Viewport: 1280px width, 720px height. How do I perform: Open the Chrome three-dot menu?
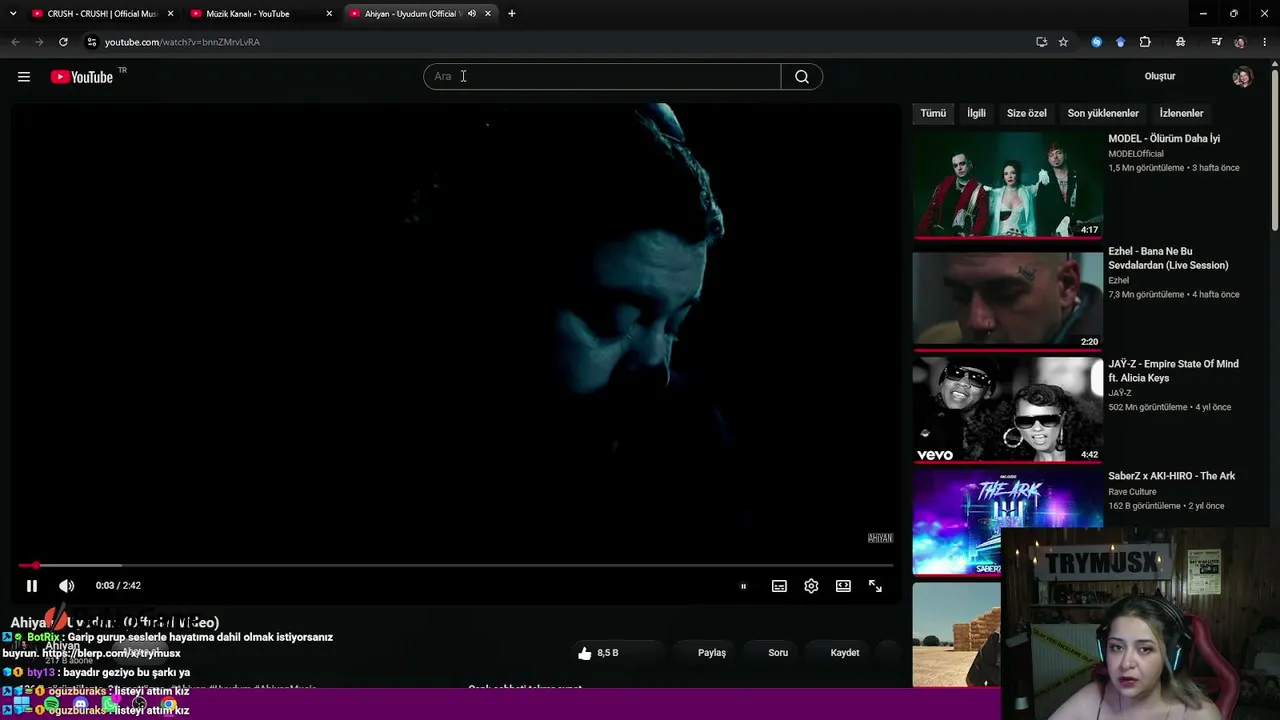pos(1265,42)
